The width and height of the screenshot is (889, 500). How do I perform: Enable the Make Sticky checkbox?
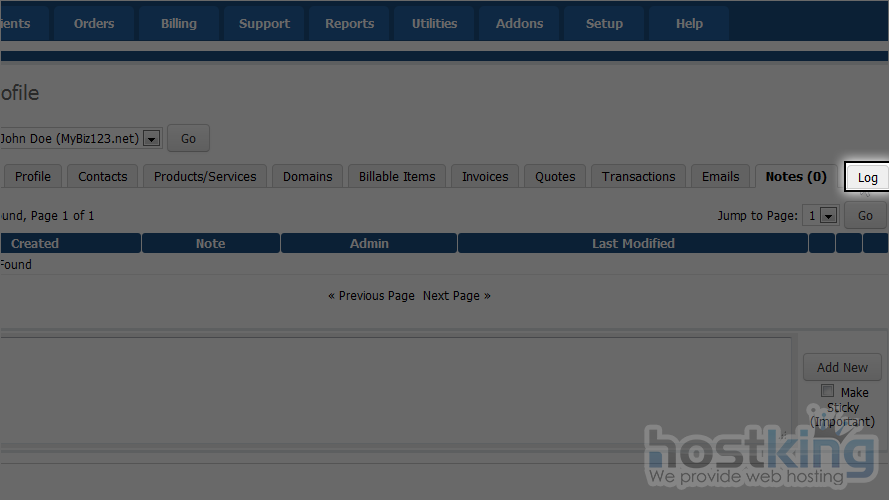pos(827,391)
